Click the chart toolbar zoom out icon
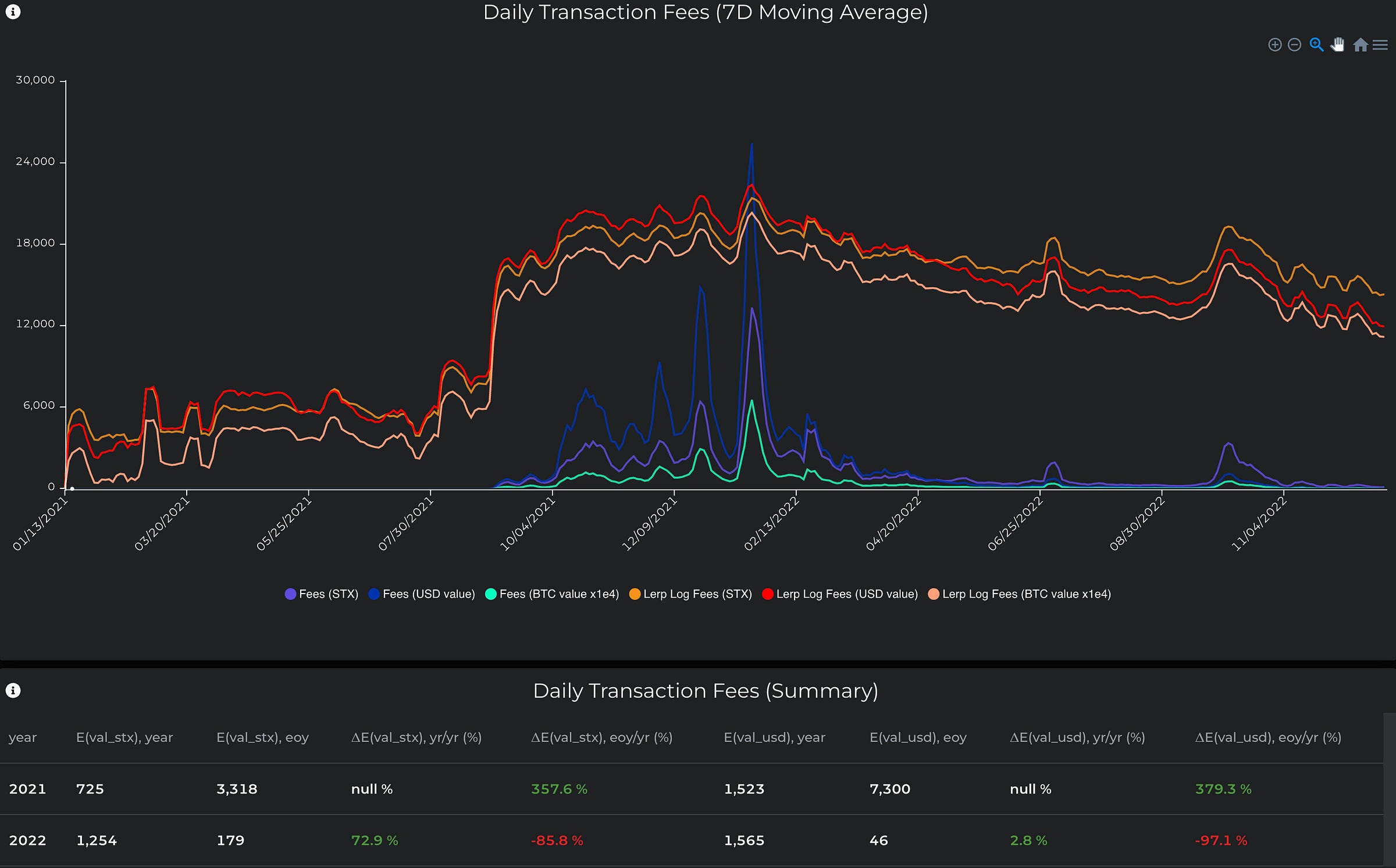This screenshot has height=868, width=1396. (x=1294, y=45)
